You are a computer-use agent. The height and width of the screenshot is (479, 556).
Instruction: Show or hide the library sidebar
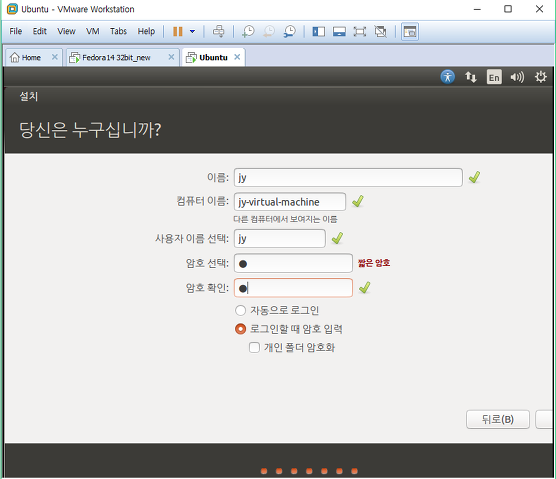coord(318,32)
